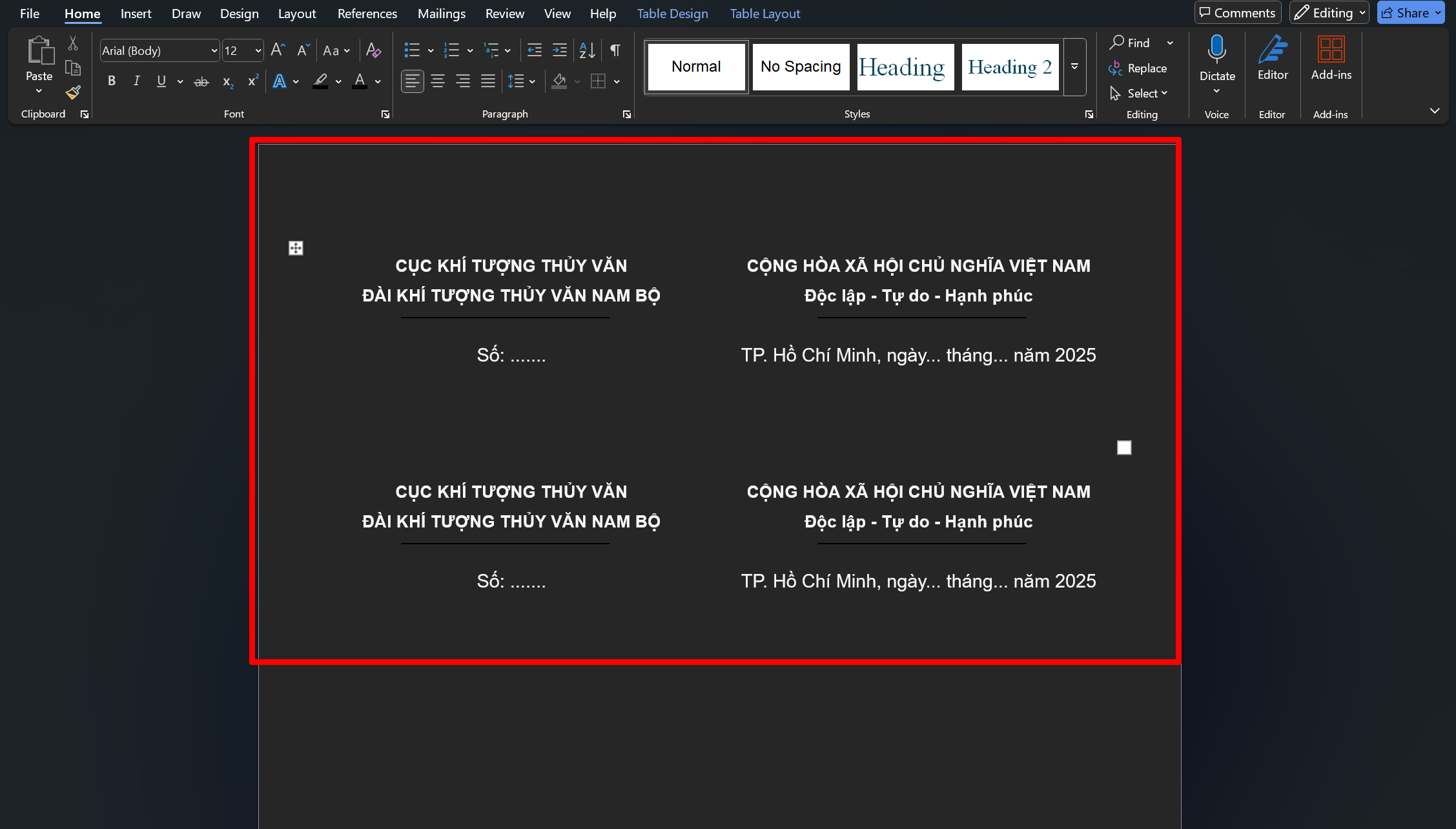The height and width of the screenshot is (829, 1456).
Task: Justify the paragraph text
Action: pos(487,81)
